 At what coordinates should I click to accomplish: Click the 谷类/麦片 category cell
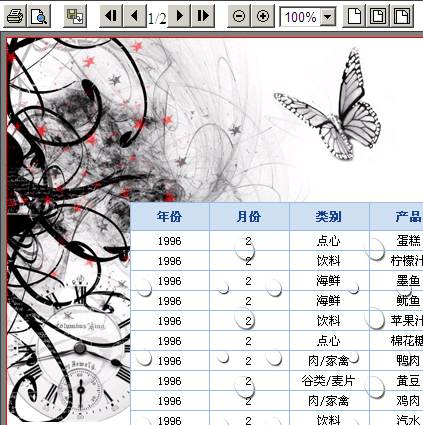coord(329,380)
